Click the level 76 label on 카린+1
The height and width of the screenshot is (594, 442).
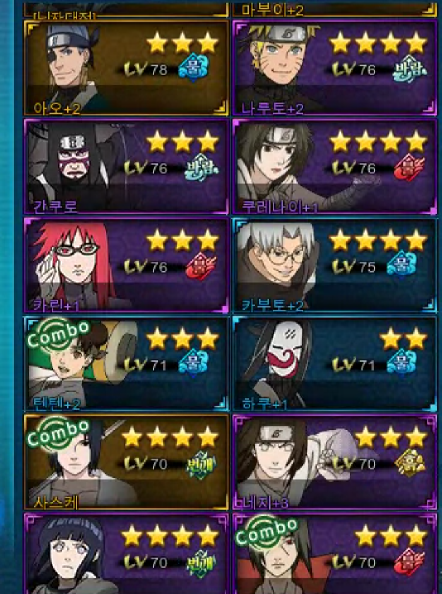click(x=146, y=266)
